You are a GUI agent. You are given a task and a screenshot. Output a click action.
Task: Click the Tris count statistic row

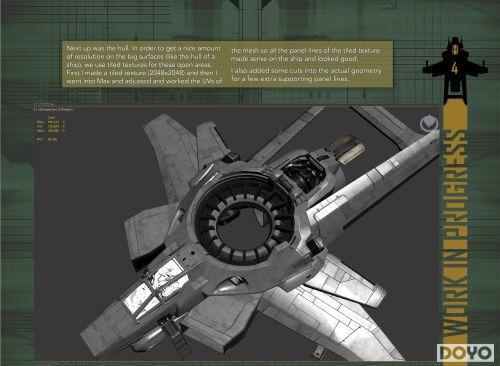point(50,126)
